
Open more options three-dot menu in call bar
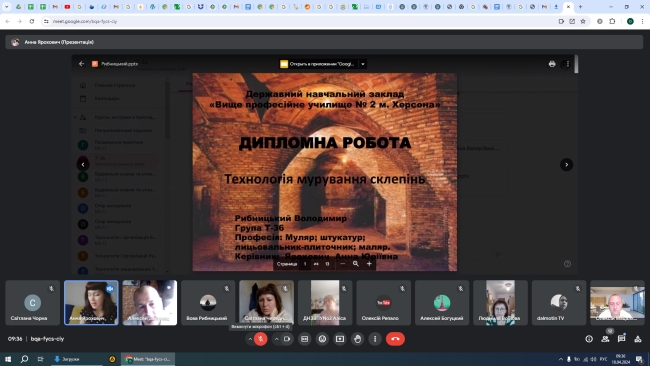click(x=375, y=339)
